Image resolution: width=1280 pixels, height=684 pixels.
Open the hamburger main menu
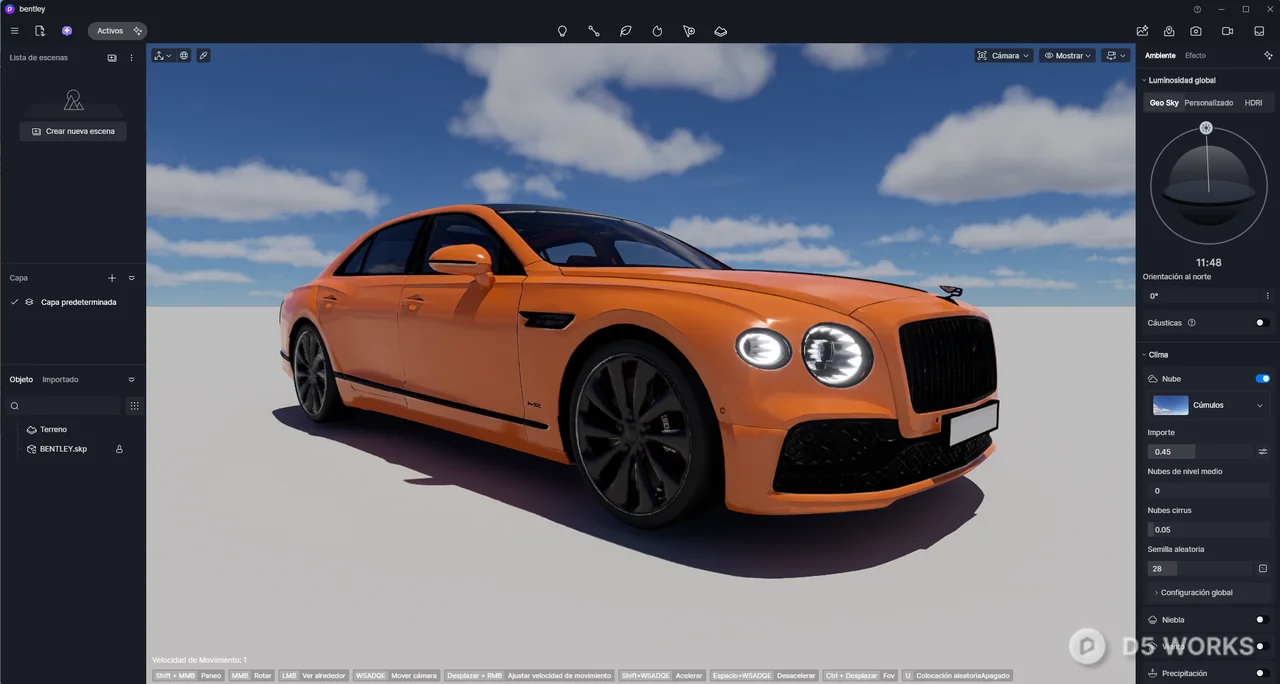pos(14,31)
